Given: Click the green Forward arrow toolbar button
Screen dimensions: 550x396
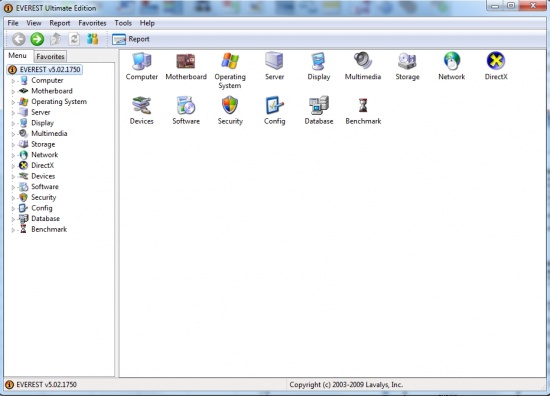Looking at the screenshot, I should pyautogui.click(x=37, y=39).
